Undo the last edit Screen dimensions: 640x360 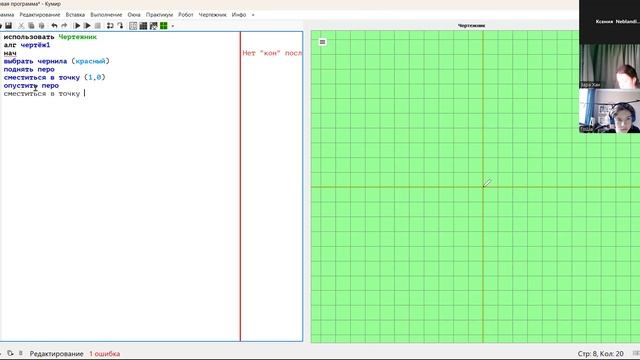coord(54,26)
